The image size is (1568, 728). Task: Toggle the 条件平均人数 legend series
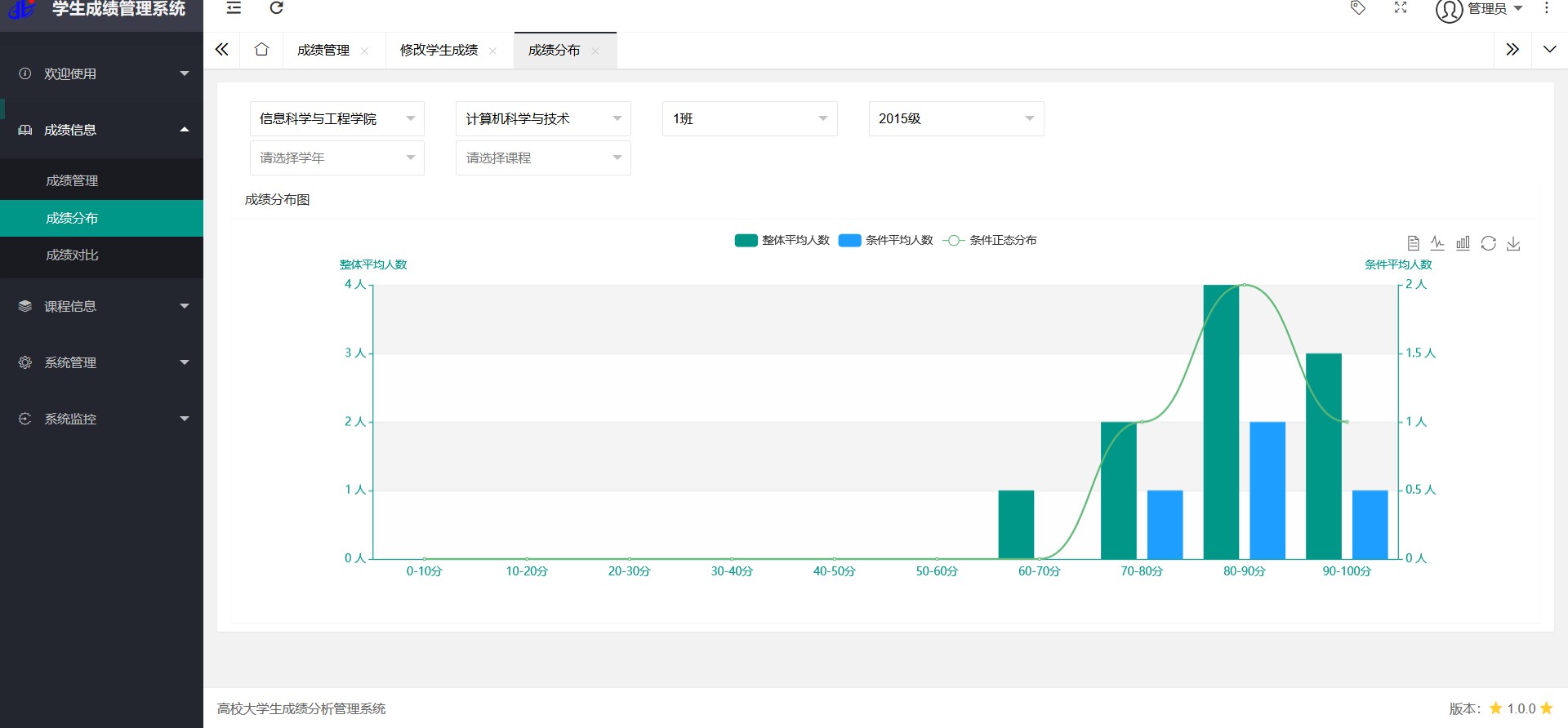886,240
